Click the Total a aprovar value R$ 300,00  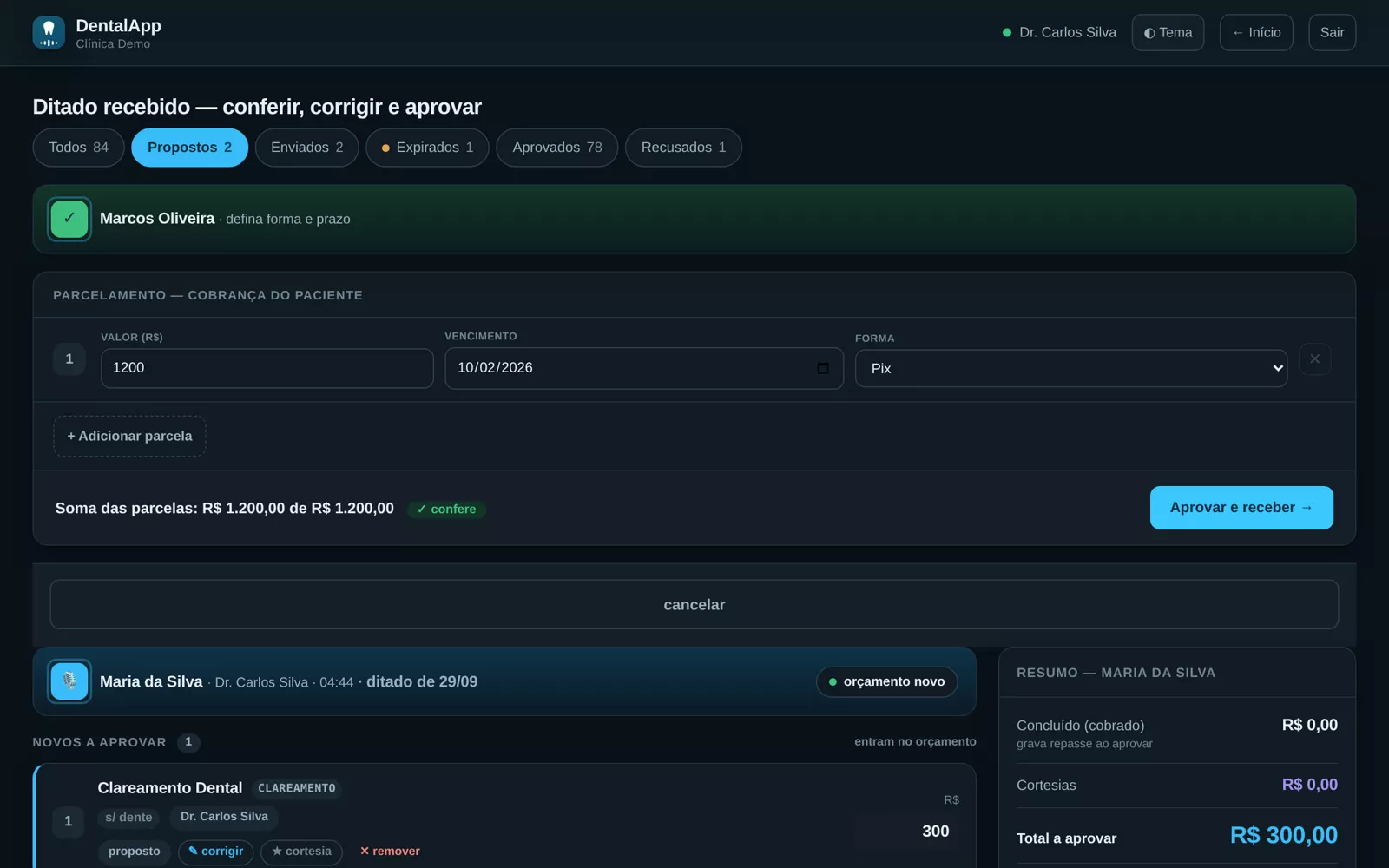coord(1283,835)
